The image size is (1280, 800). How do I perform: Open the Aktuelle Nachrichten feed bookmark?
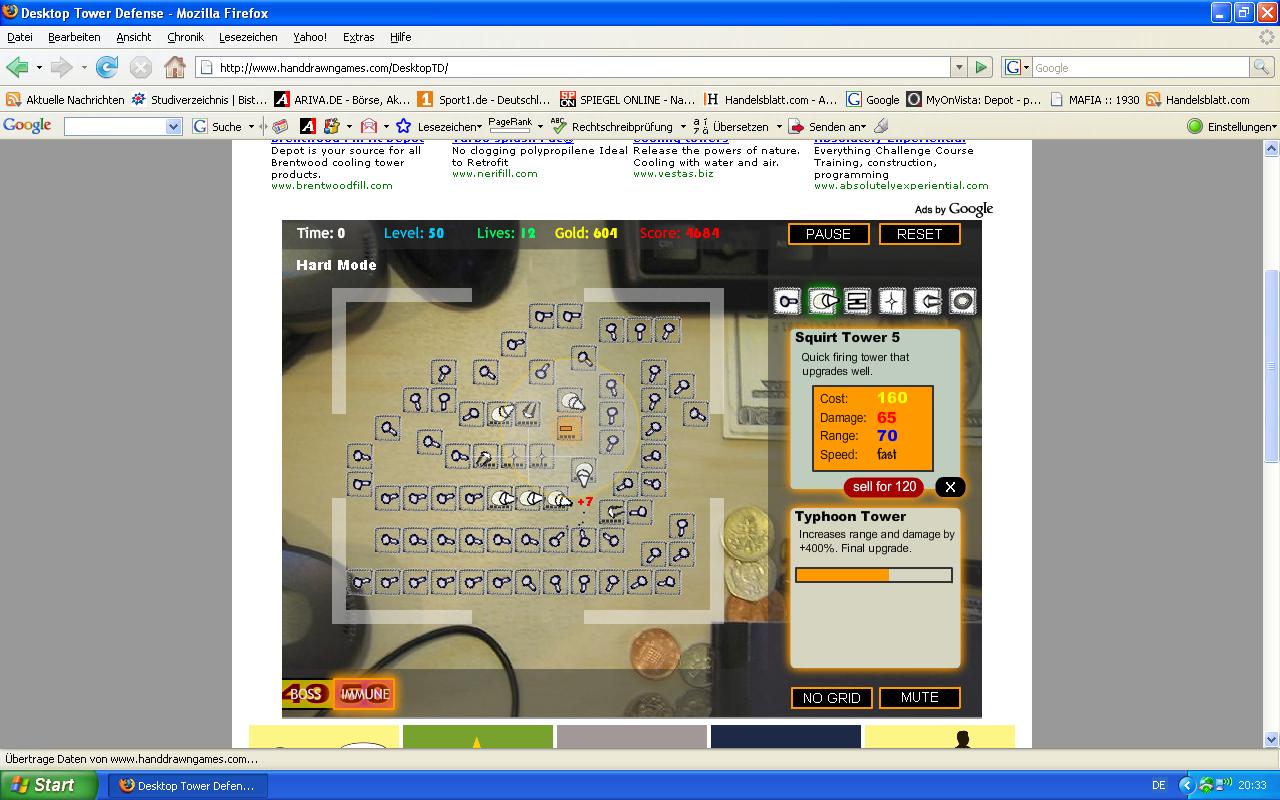pos(65,99)
